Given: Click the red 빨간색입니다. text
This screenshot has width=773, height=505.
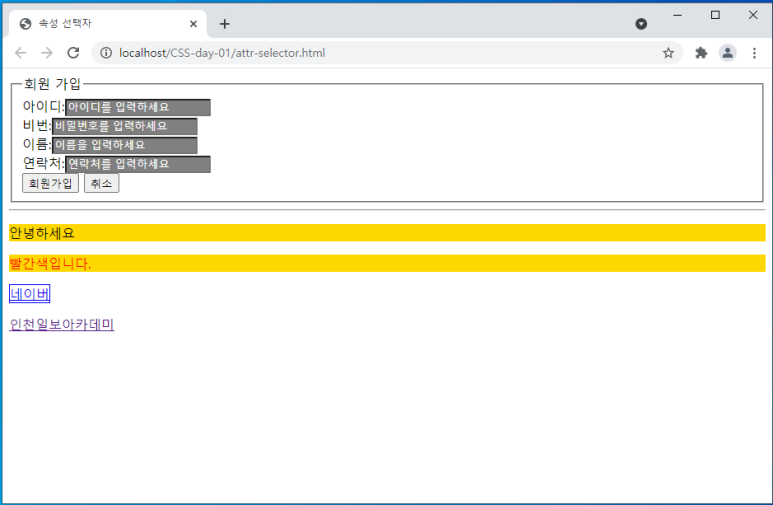Looking at the screenshot, I should pyautogui.click(x=50, y=263).
